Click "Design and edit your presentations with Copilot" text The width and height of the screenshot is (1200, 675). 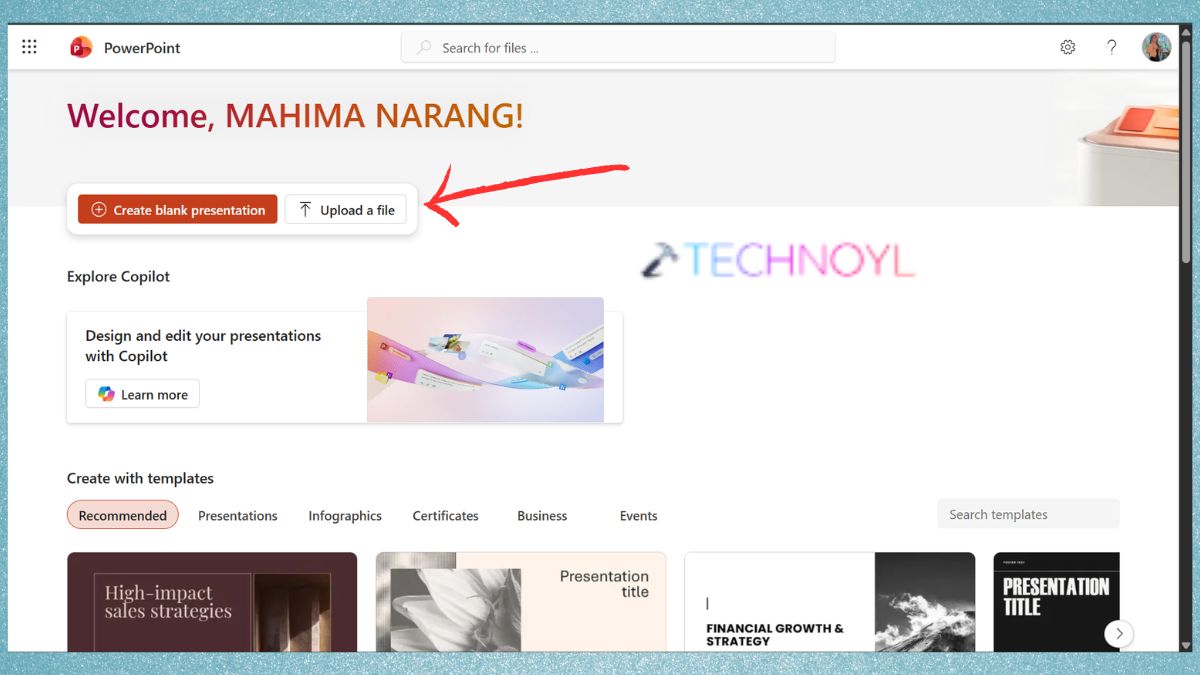click(203, 346)
